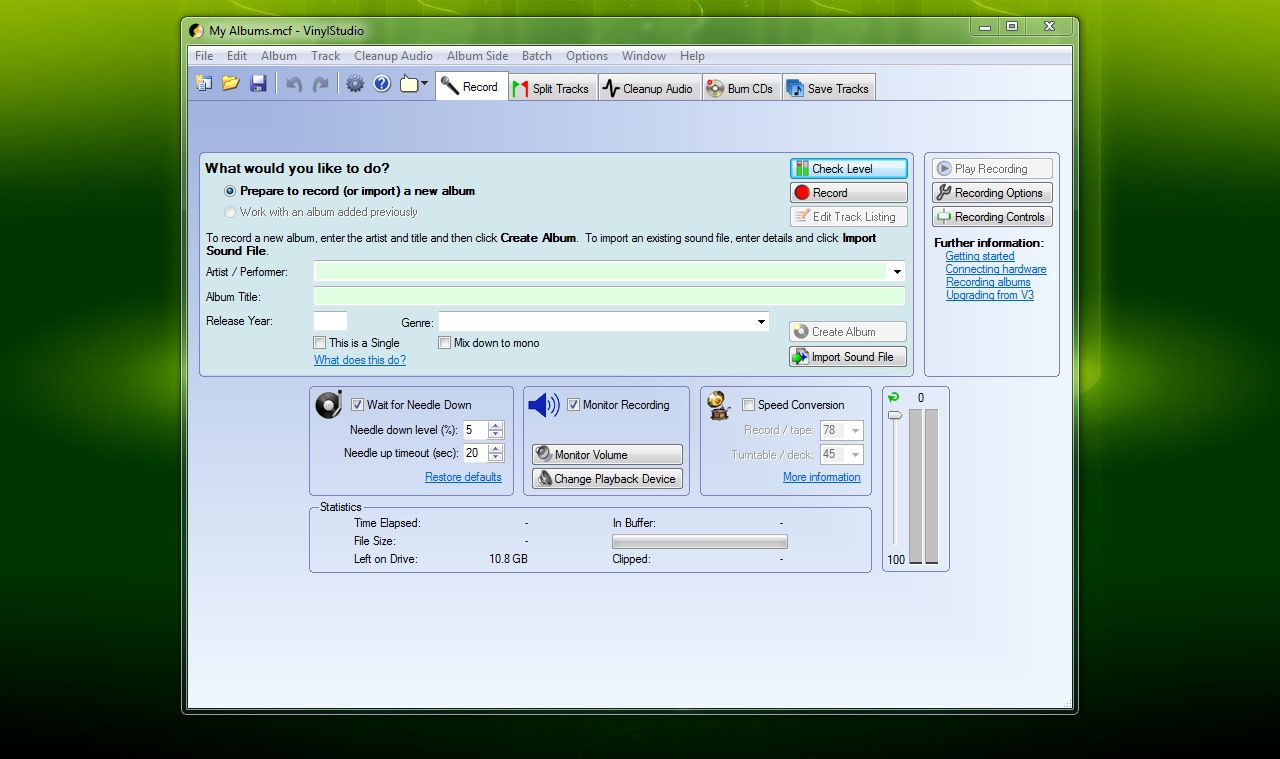Open the Help menu
The image size is (1280, 759).
coord(692,56)
